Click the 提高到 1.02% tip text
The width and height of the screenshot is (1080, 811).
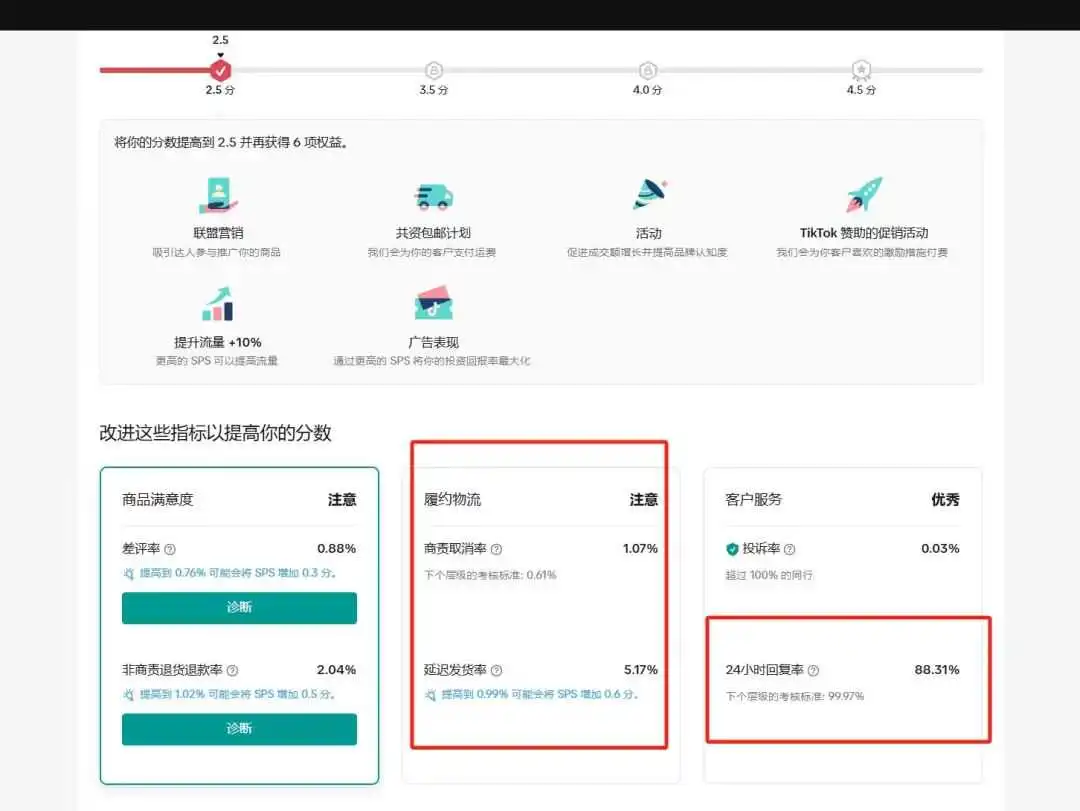coord(238,695)
